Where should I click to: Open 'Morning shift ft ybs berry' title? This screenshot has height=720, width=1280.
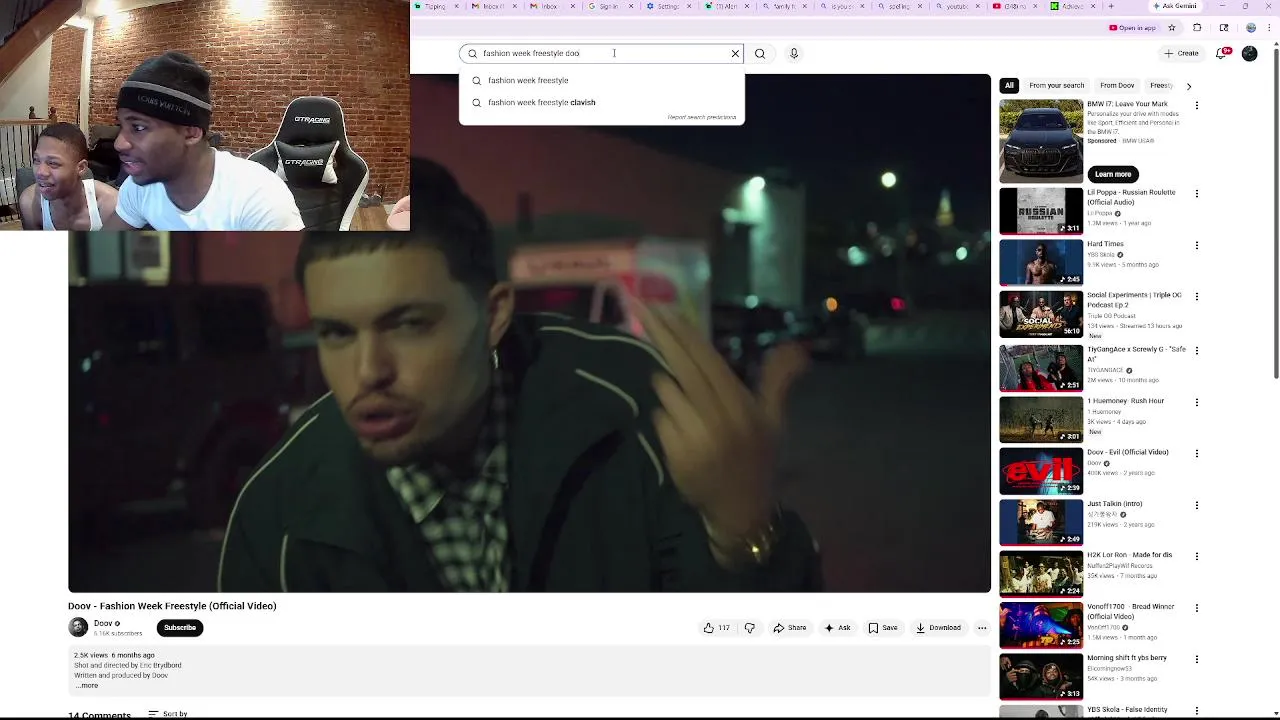(1127, 658)
